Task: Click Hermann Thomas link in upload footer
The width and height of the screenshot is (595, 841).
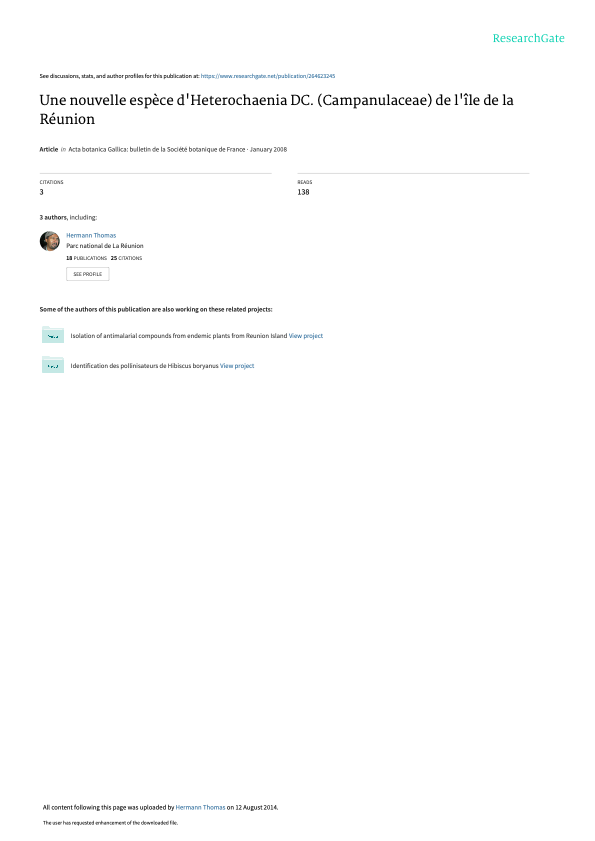Action: (x=200, y=807)
